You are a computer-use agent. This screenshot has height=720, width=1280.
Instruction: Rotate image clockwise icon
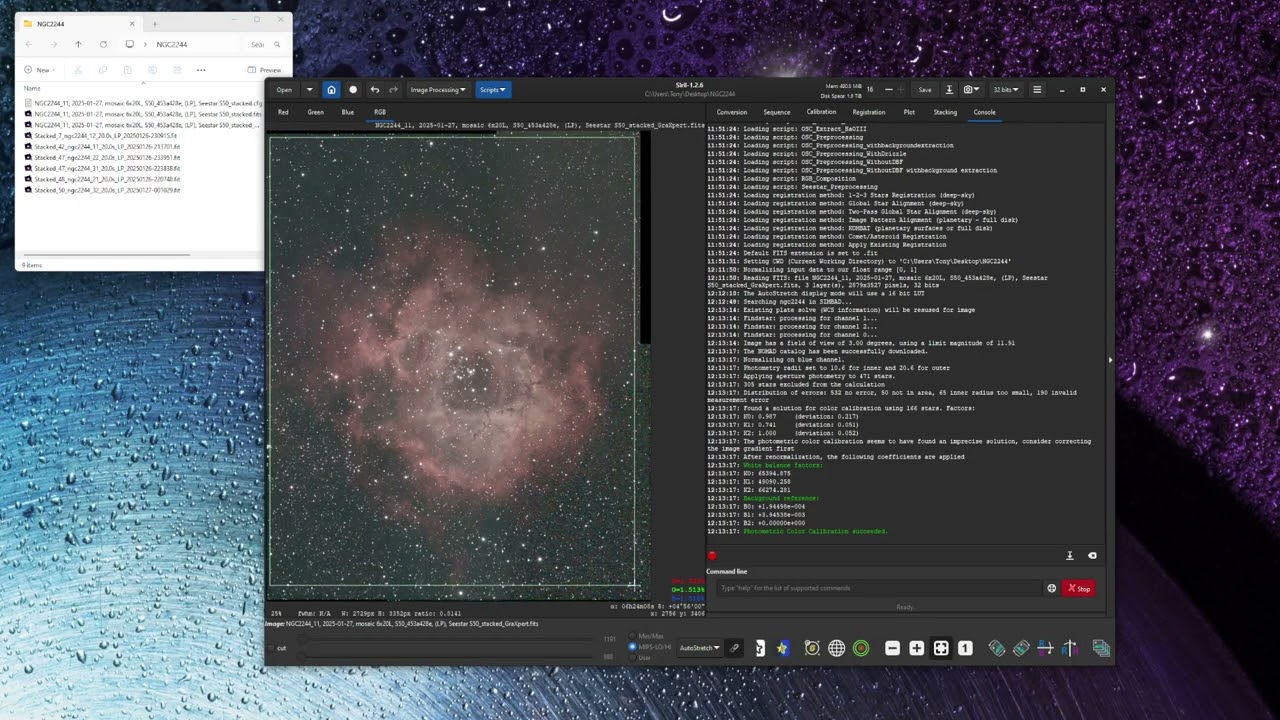click(x=1021, y=648)
